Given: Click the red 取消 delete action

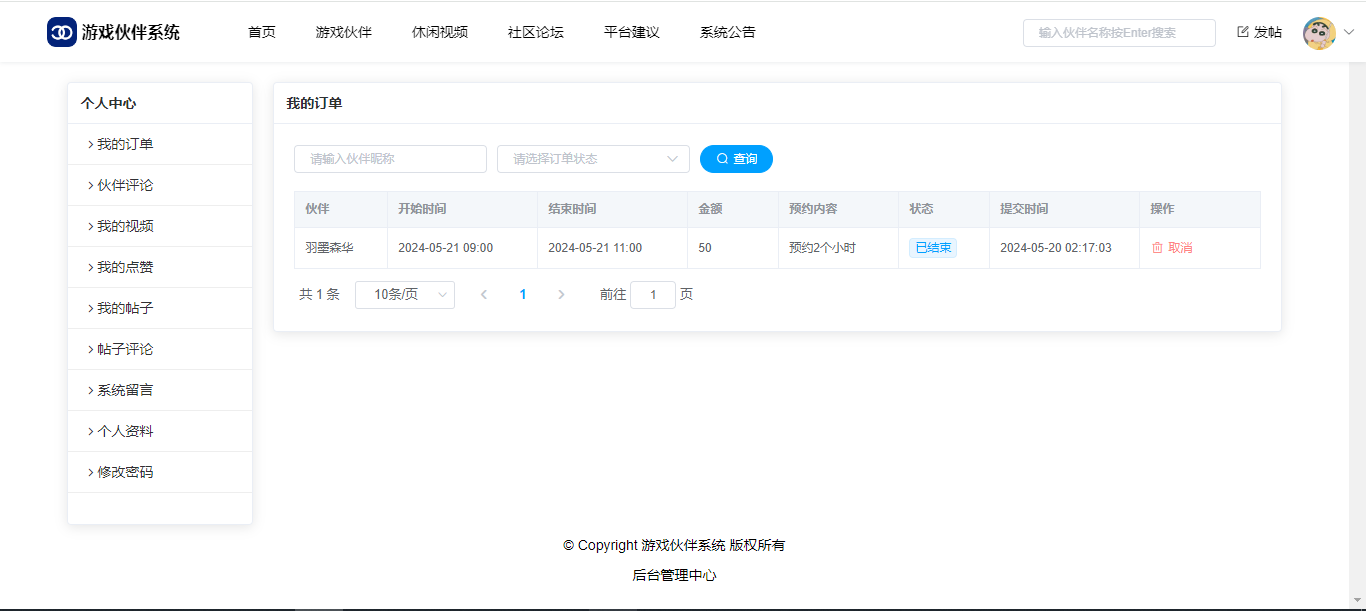Looking at the screenshot, I should pyautogui.click(x=1172, y=248).
